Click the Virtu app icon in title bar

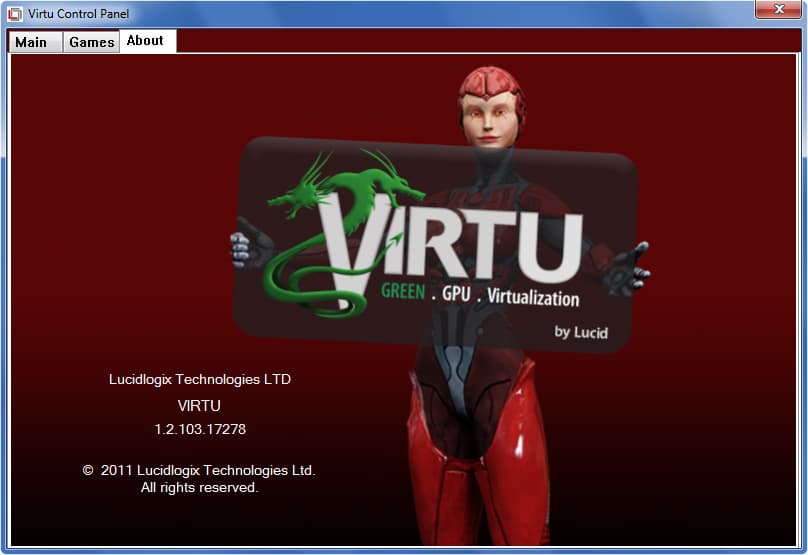(x=14, y=14)
